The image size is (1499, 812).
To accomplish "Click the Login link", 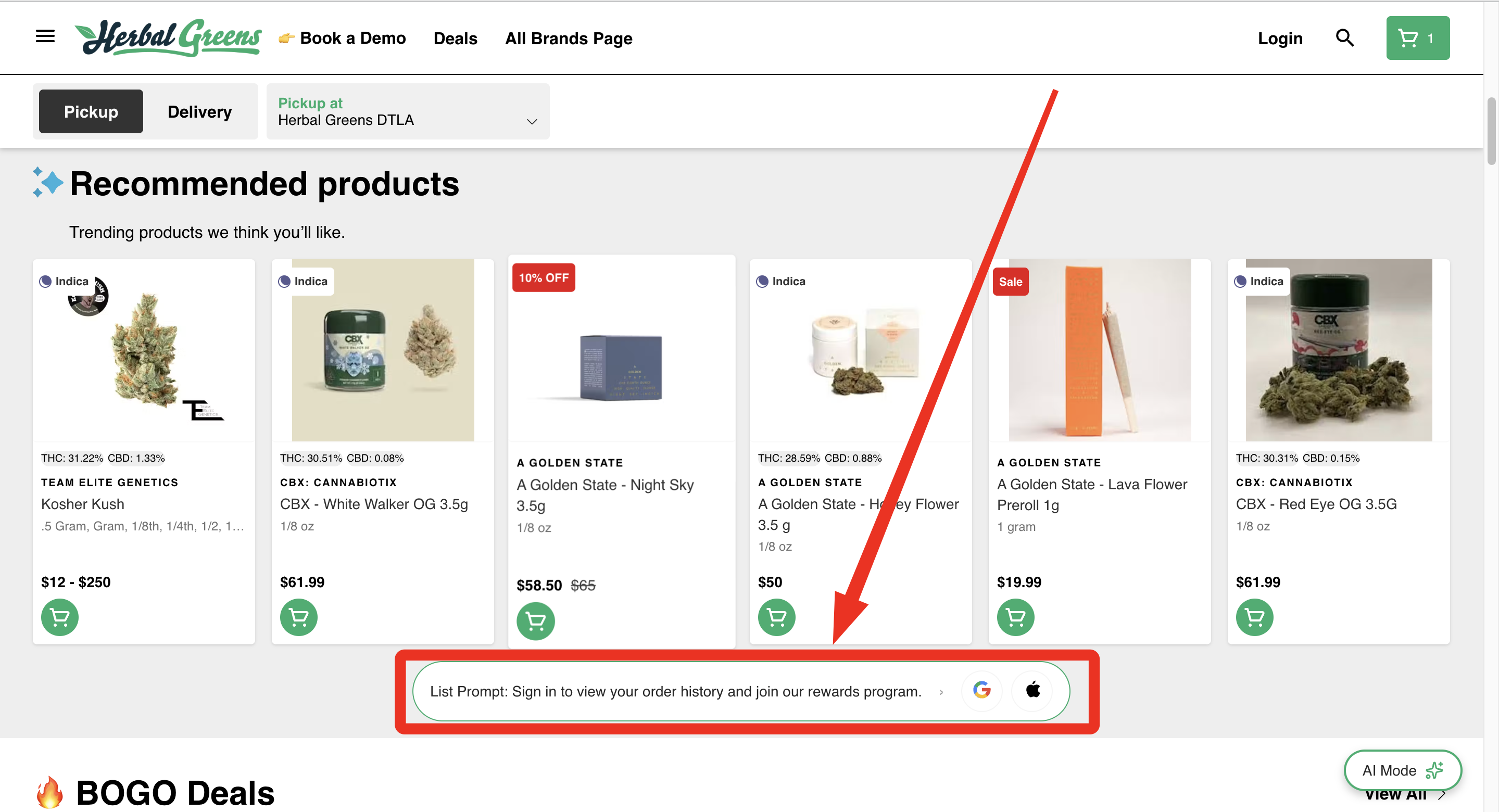I will [x=1280, y=39].
